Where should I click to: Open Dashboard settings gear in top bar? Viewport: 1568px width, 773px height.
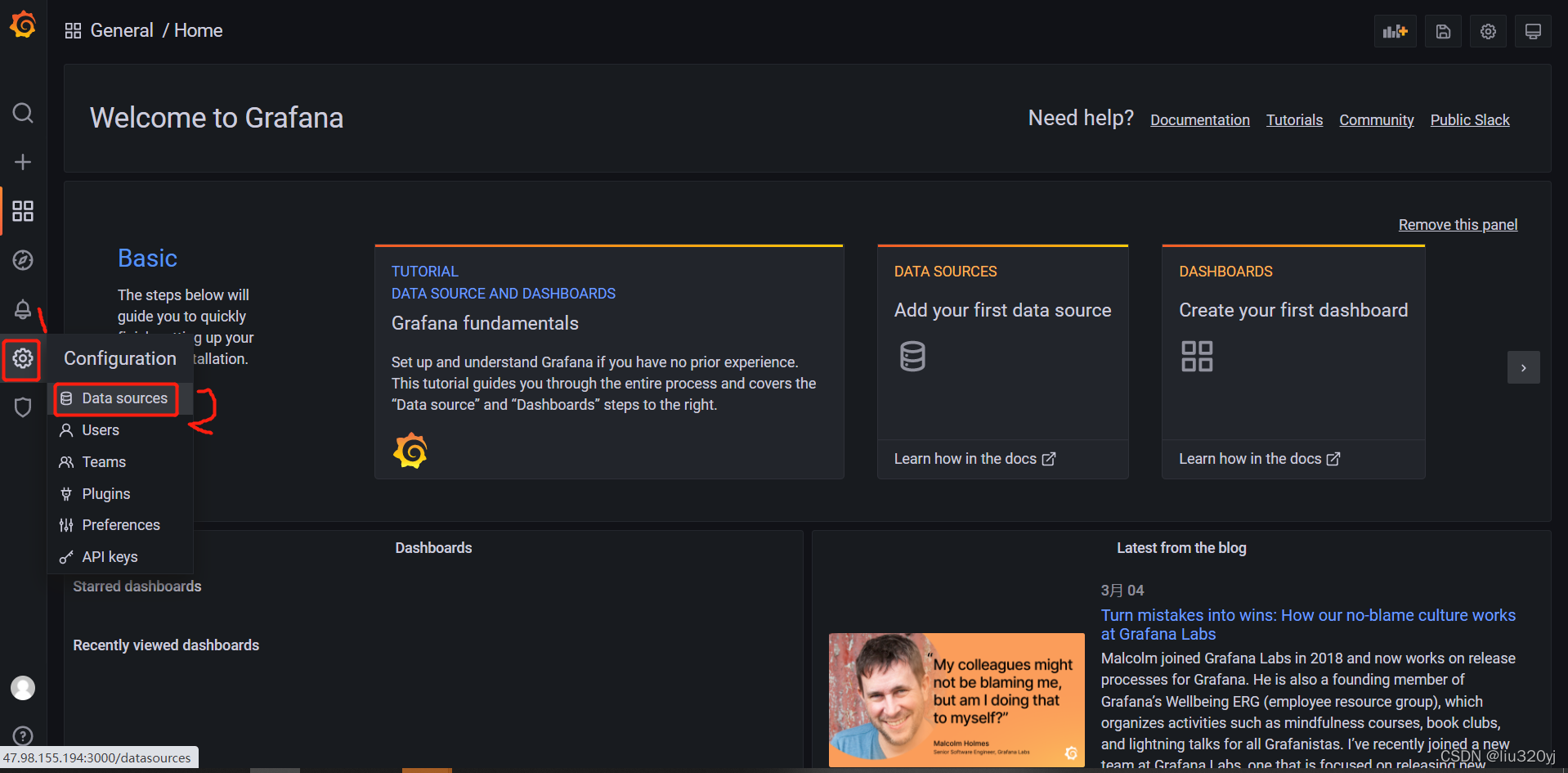point(1488,31)
